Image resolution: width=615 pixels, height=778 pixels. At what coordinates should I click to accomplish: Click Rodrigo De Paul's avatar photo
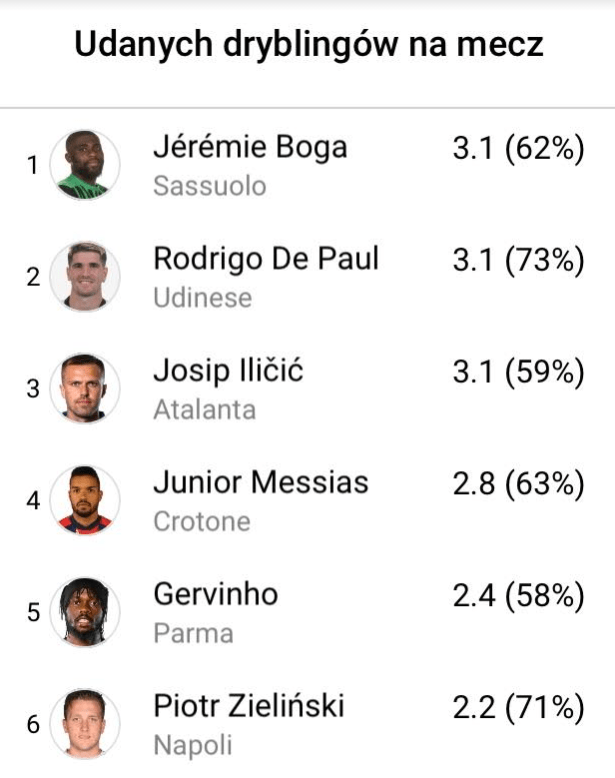(84, 276)
